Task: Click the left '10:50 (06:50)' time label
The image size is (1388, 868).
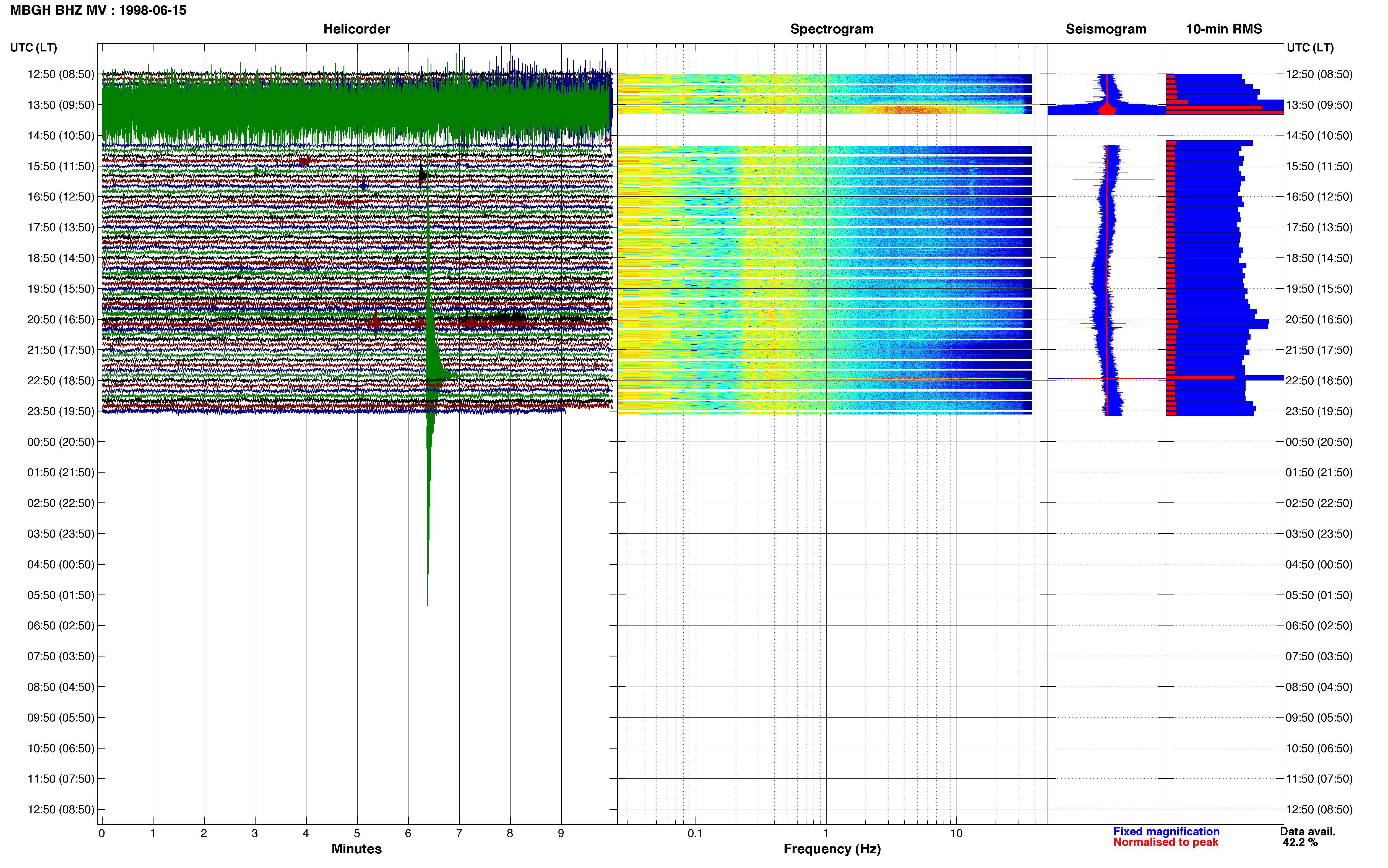Action: (61, 748)
